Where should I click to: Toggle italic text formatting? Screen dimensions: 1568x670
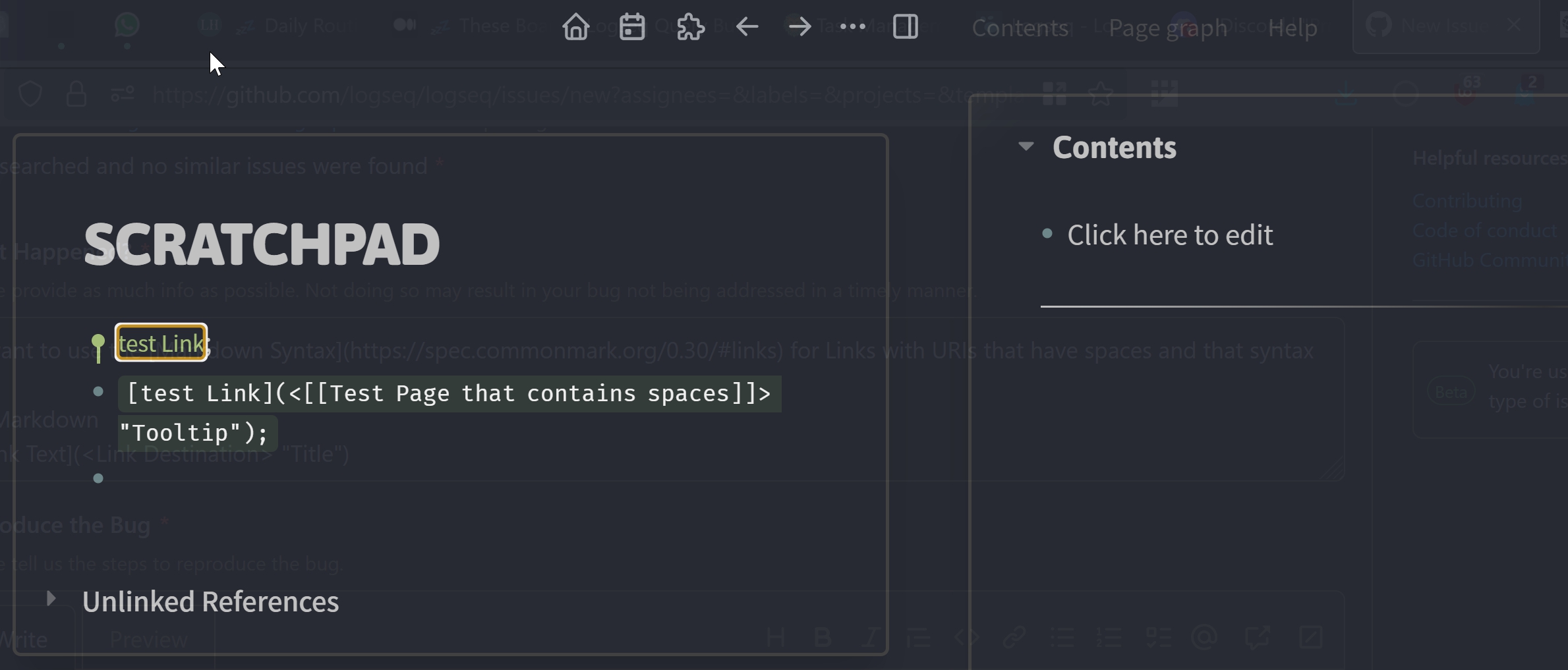pos(871,636)
